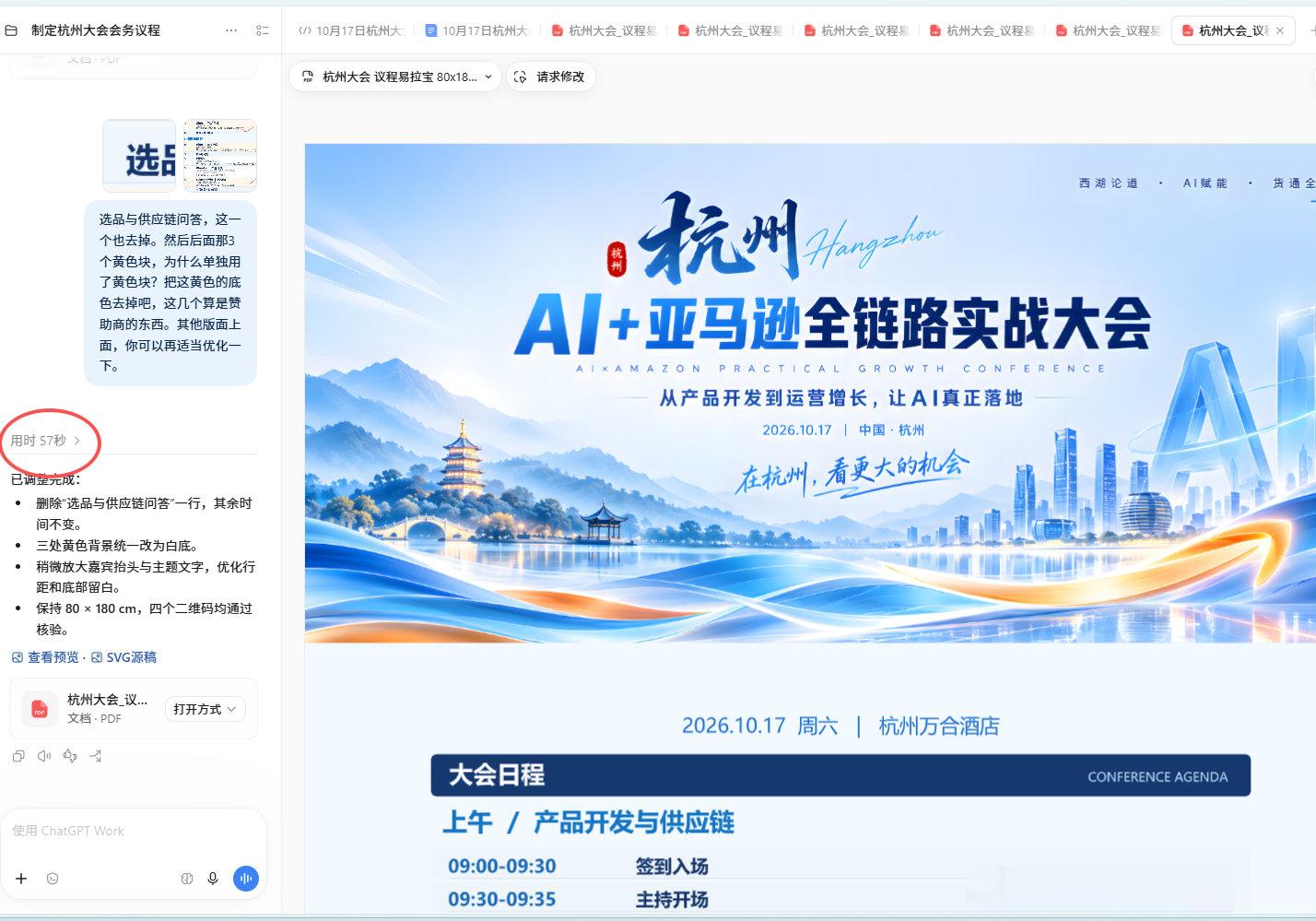
Task: Switch to the blue document 10月17日杭州大 tab
Action: coord(477,30)
